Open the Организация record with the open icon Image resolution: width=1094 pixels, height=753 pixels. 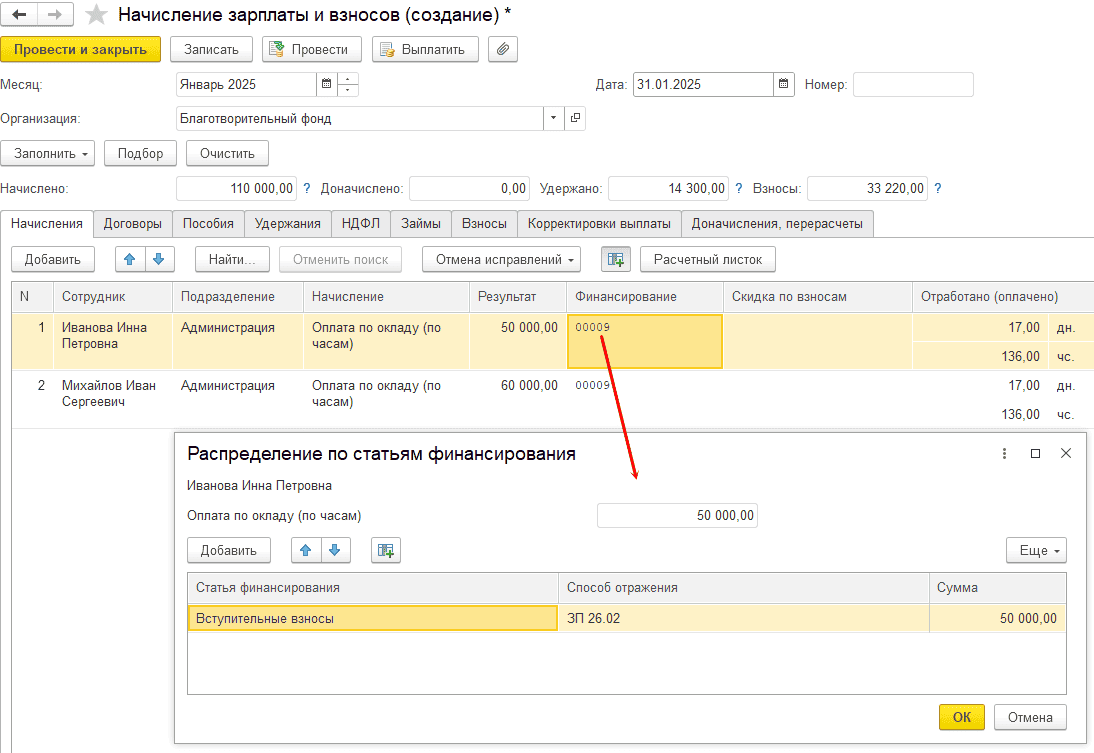[x=575, y=119]
